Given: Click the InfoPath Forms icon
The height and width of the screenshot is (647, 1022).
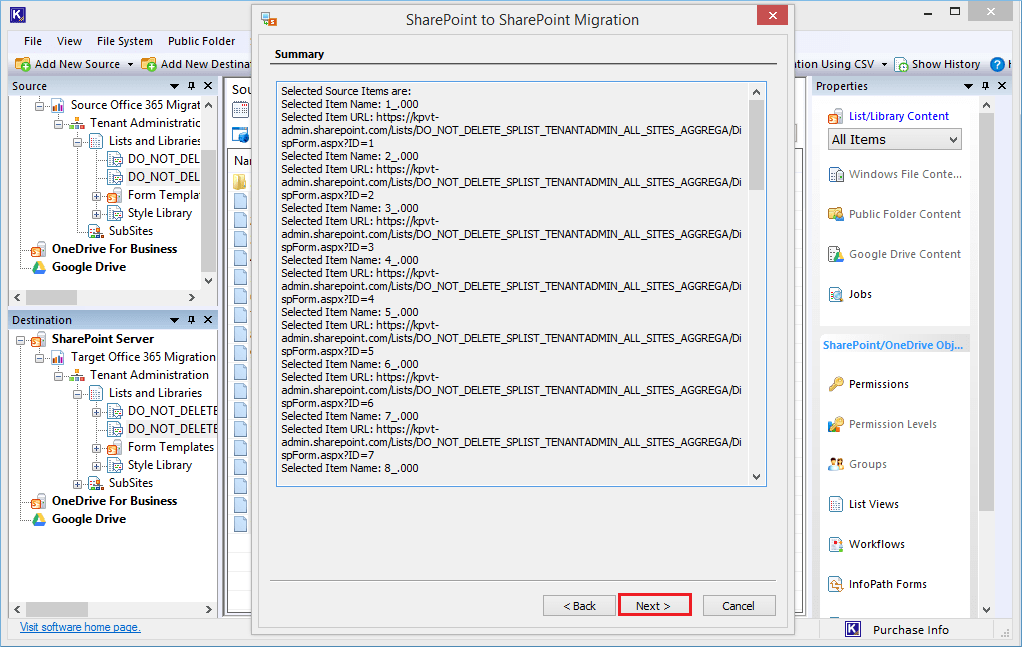Looking at the screenshot, I should coord(836,584).
